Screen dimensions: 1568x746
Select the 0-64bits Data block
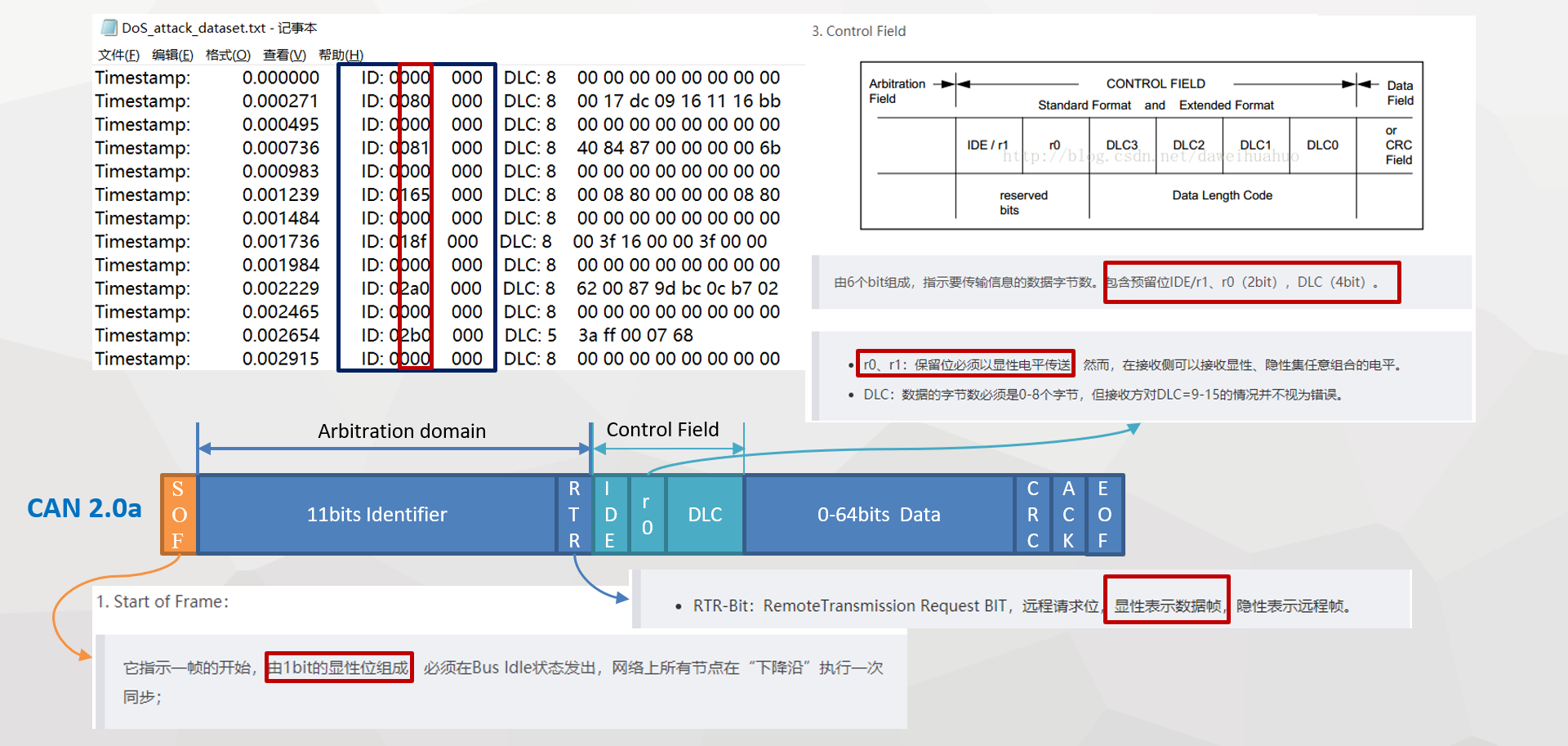pos(879,514)
